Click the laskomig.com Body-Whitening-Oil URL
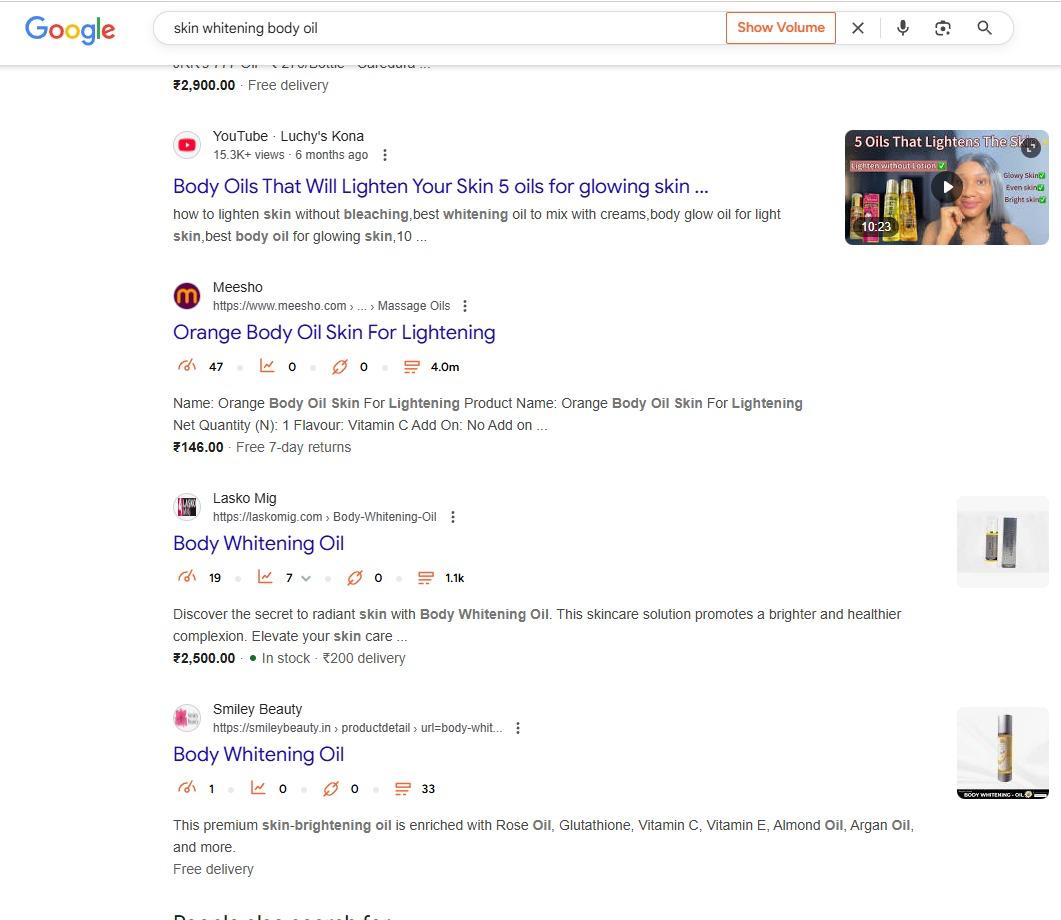Viewport: 1061px width, 920px height. pyautogui.click(x=325, y=517)
